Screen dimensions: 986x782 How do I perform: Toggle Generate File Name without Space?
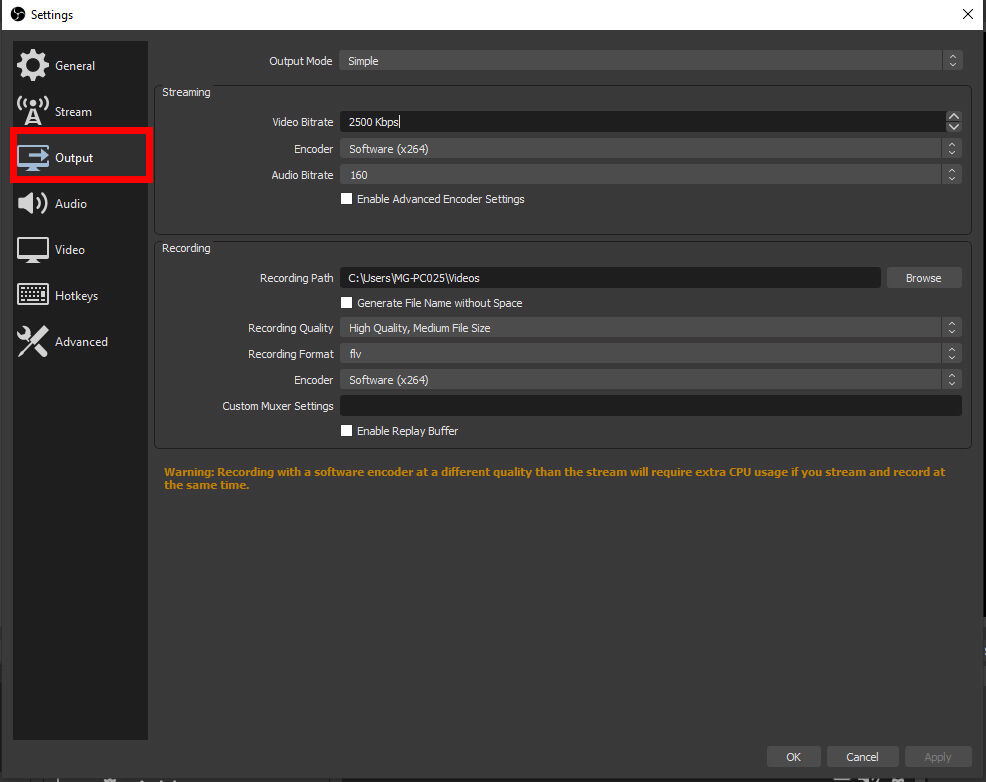coord(347,303)
